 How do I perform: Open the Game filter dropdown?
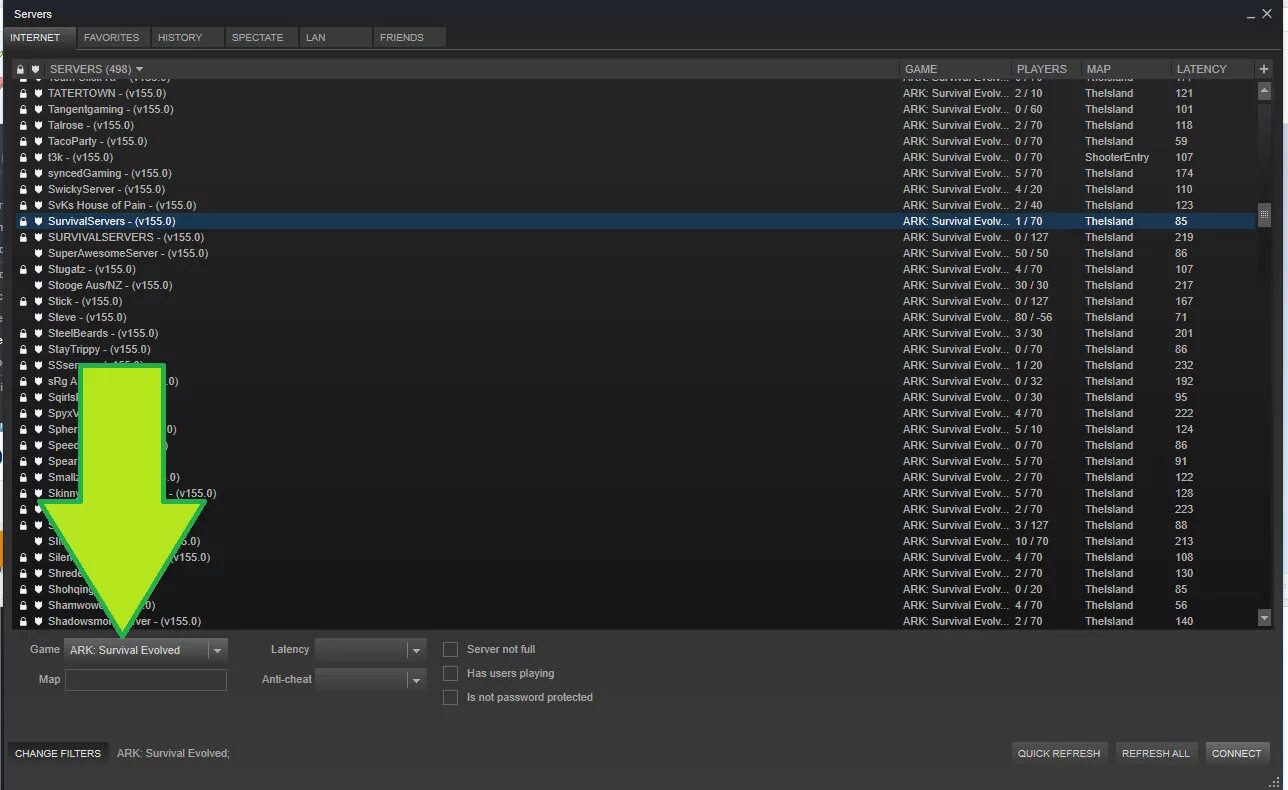tap(146, 650)
